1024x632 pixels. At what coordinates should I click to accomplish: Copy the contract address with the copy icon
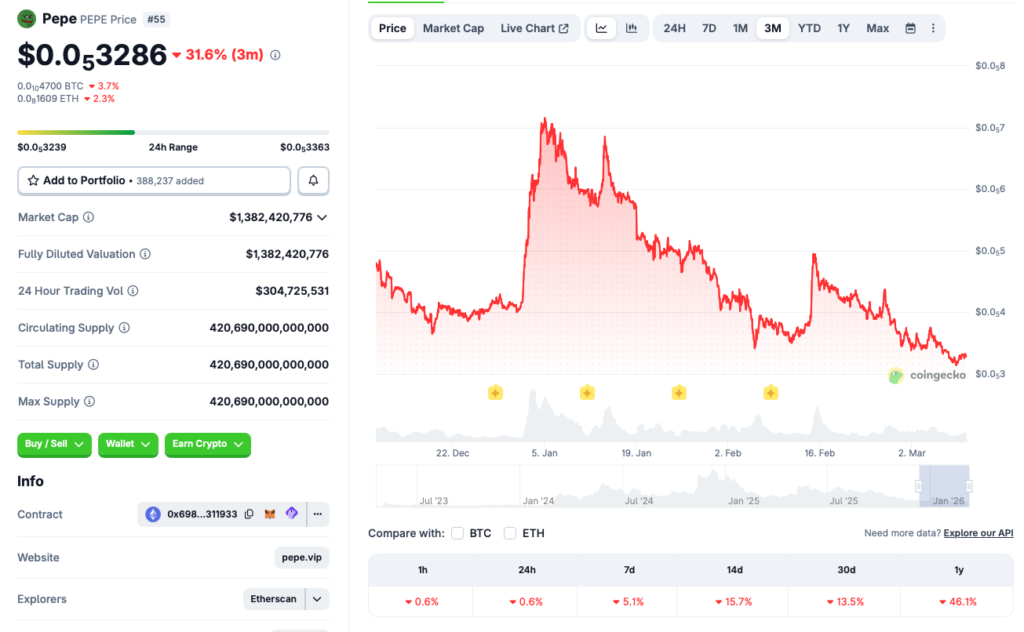point(249,514)
